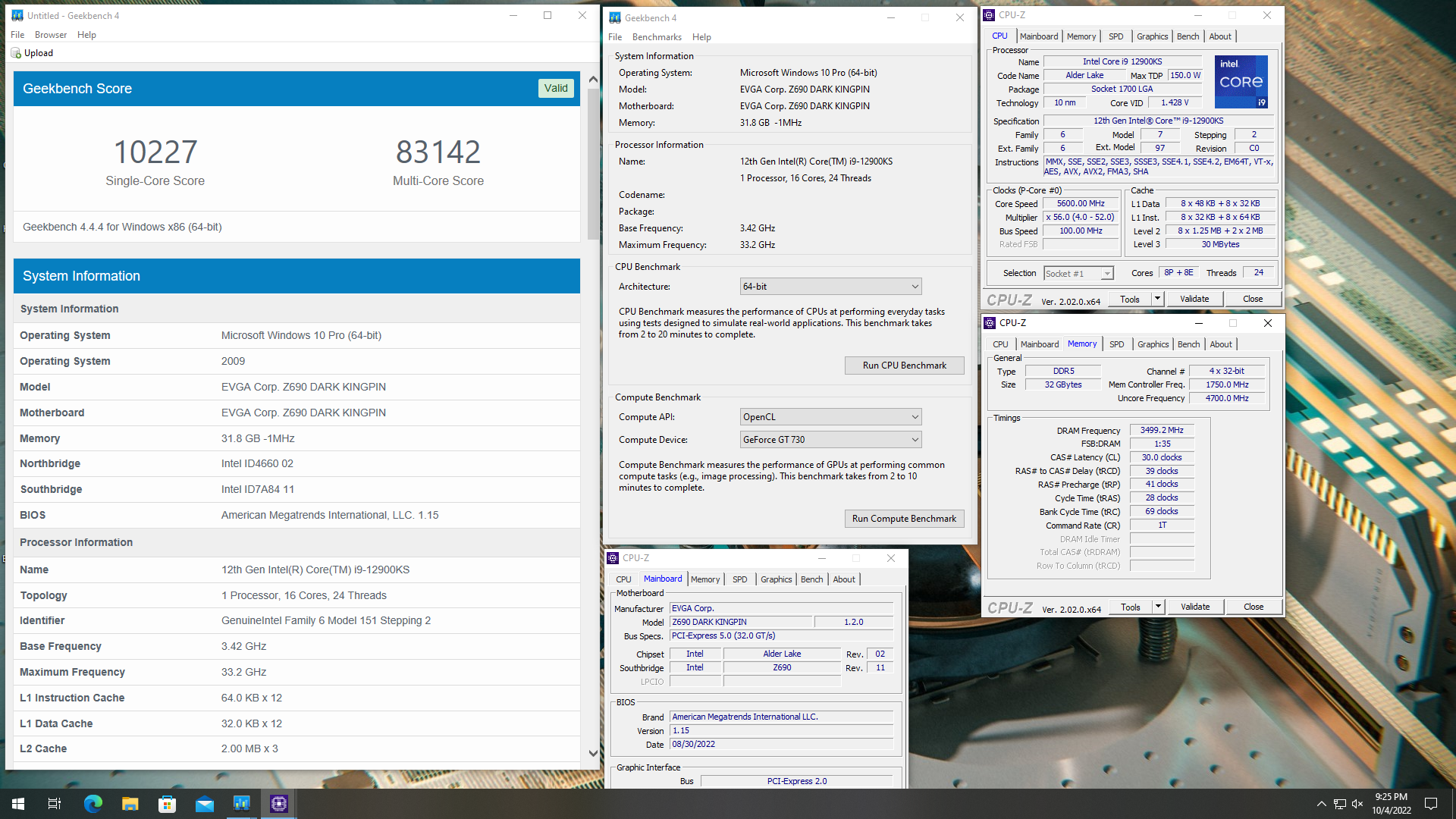Click the multi-core score 83142
The image size is (1456, 819).
tap(438, 152)
